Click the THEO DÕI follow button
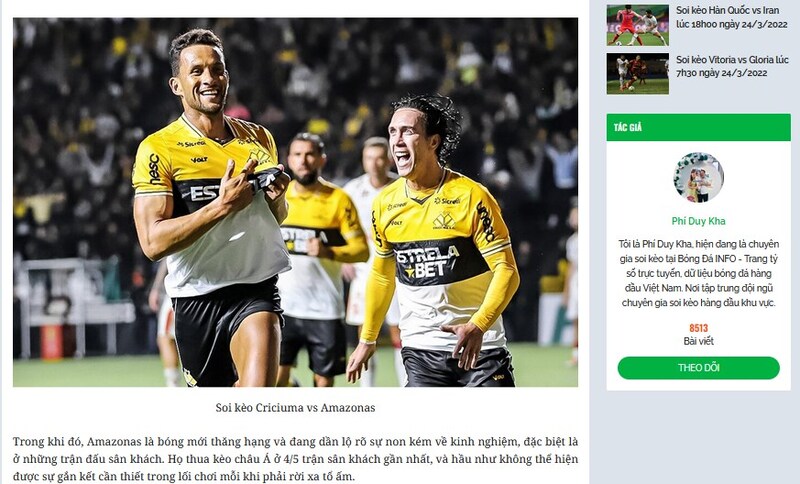This screenshot has height=484, width=800. [698, 368]
